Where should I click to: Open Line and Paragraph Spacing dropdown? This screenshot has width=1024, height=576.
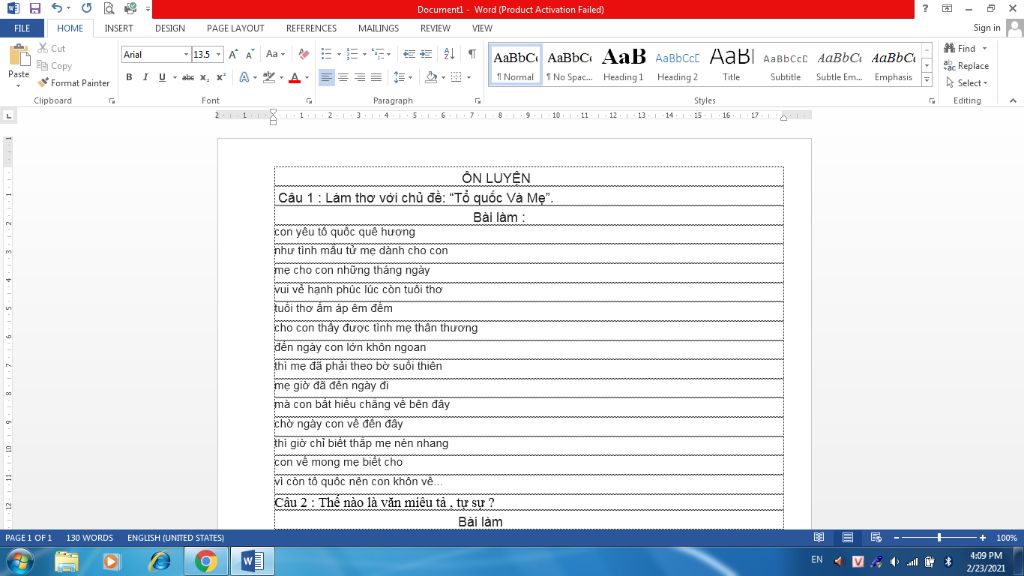[x=404, y=78]
